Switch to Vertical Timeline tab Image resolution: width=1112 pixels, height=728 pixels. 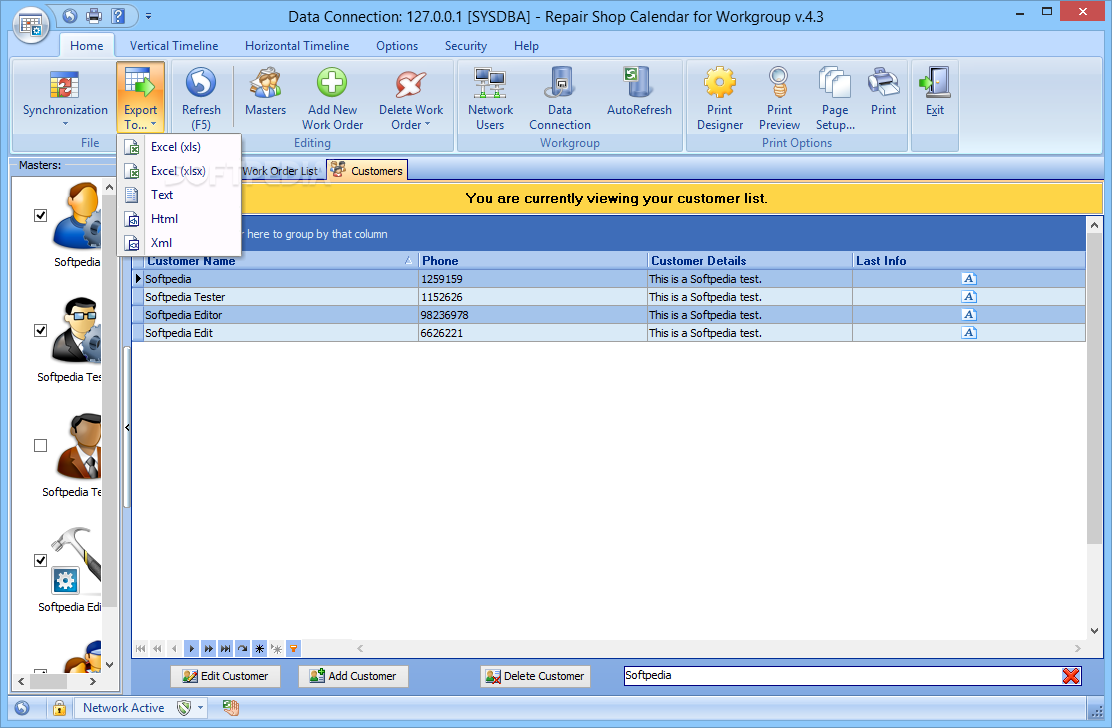[x=174, y=45]
